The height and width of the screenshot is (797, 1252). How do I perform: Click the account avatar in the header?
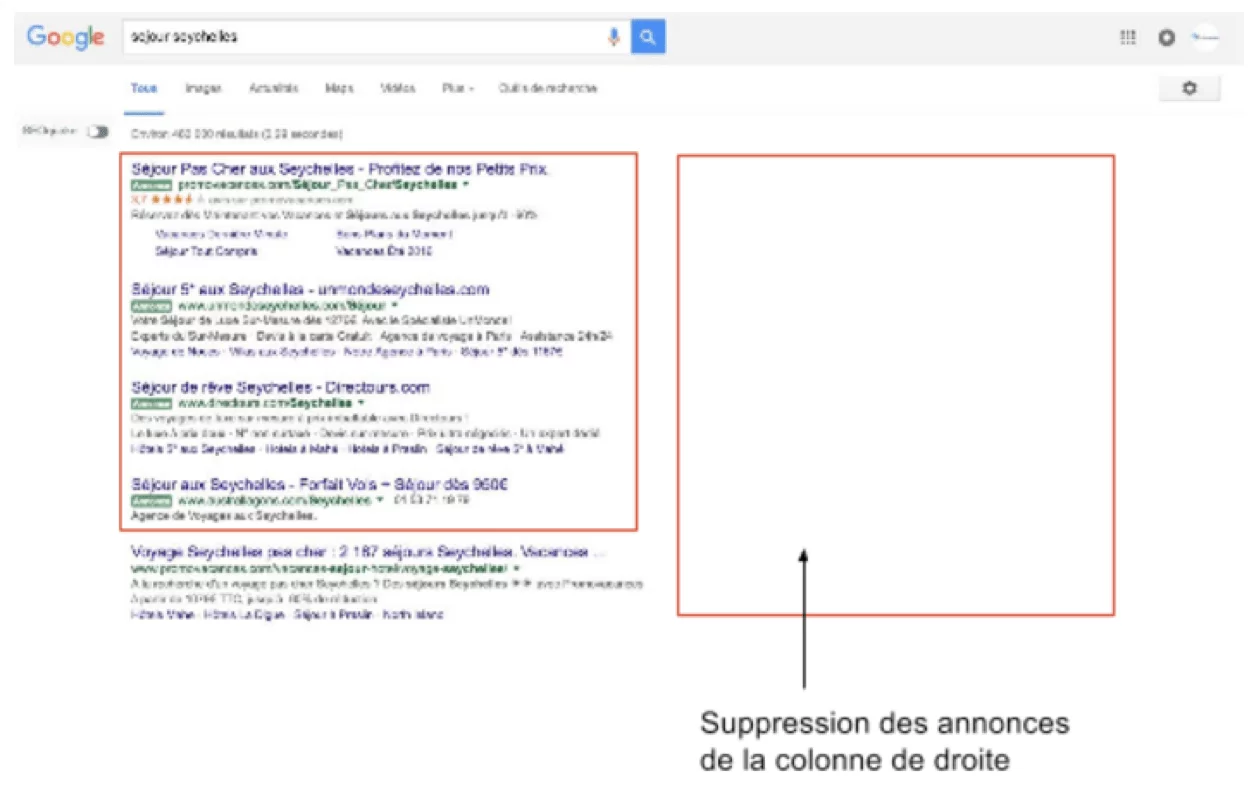(x=1205, y=37)
